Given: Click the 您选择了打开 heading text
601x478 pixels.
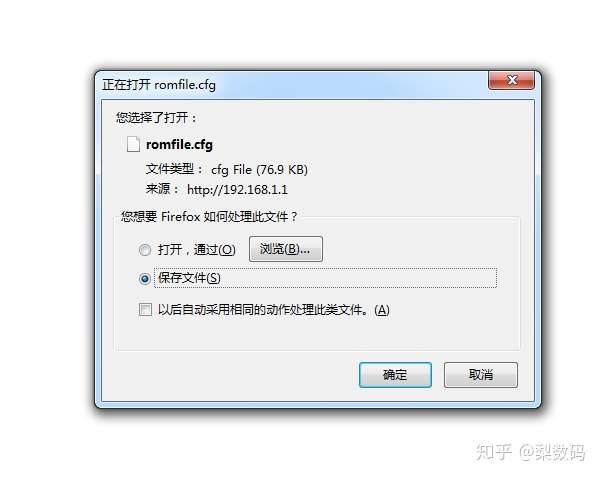Looking at the screenshot, I should [x=156, y=117].
